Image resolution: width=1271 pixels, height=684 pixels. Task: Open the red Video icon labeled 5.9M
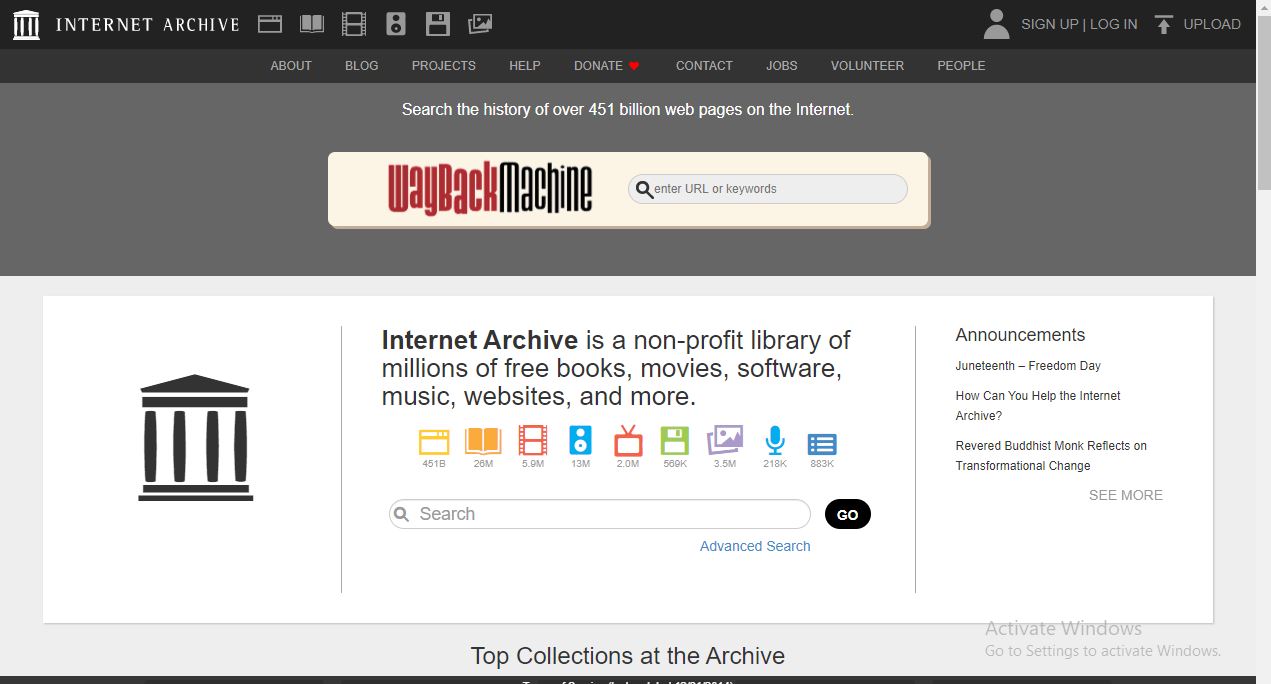coord(533,441)
